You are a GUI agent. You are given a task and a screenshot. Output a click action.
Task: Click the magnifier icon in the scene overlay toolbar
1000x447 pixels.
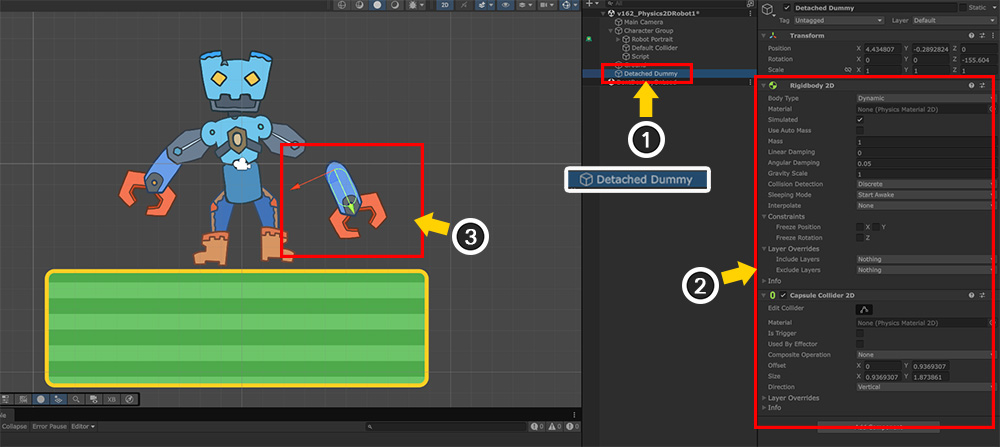[77, 399]
